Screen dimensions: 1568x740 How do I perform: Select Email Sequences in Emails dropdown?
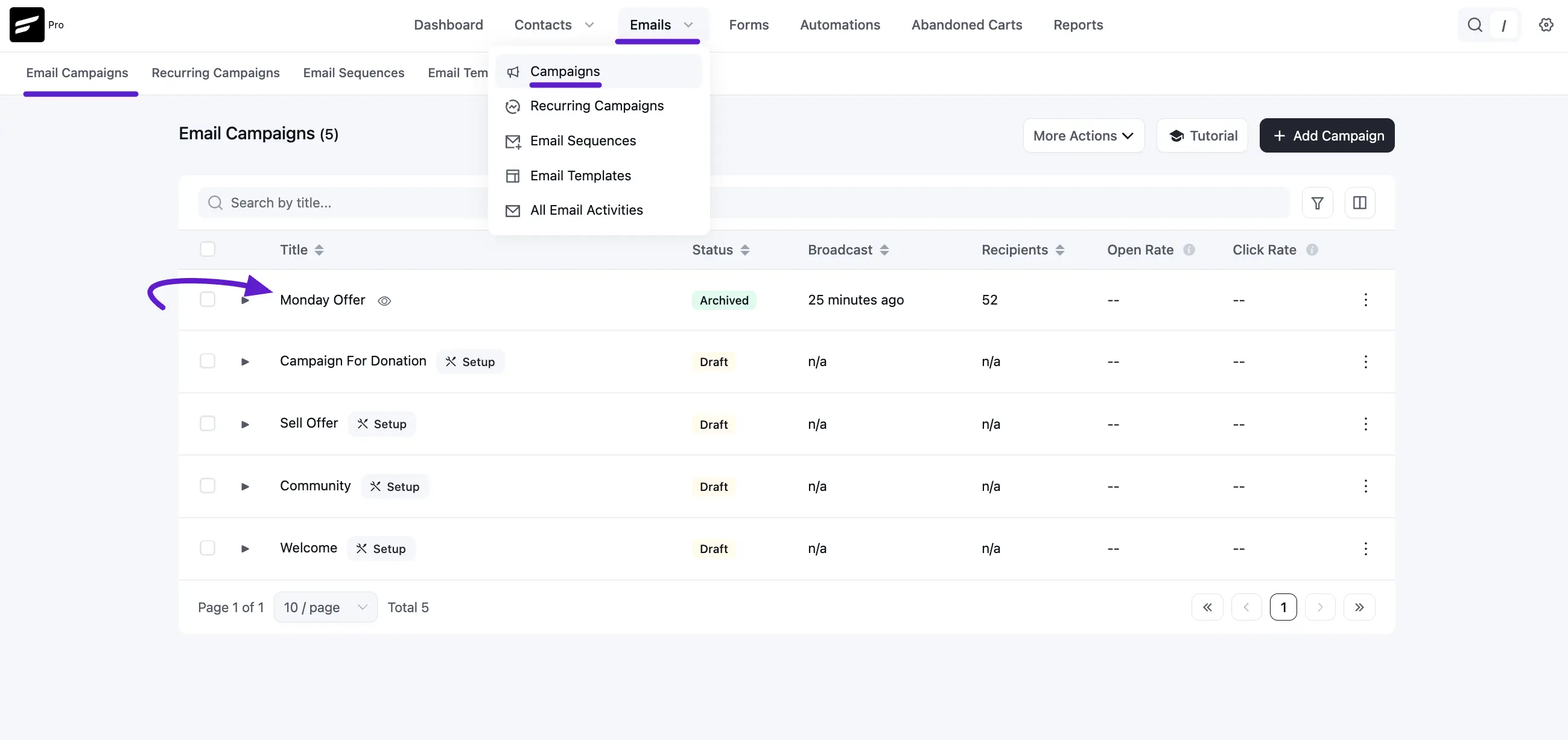(x=598, y=141)
